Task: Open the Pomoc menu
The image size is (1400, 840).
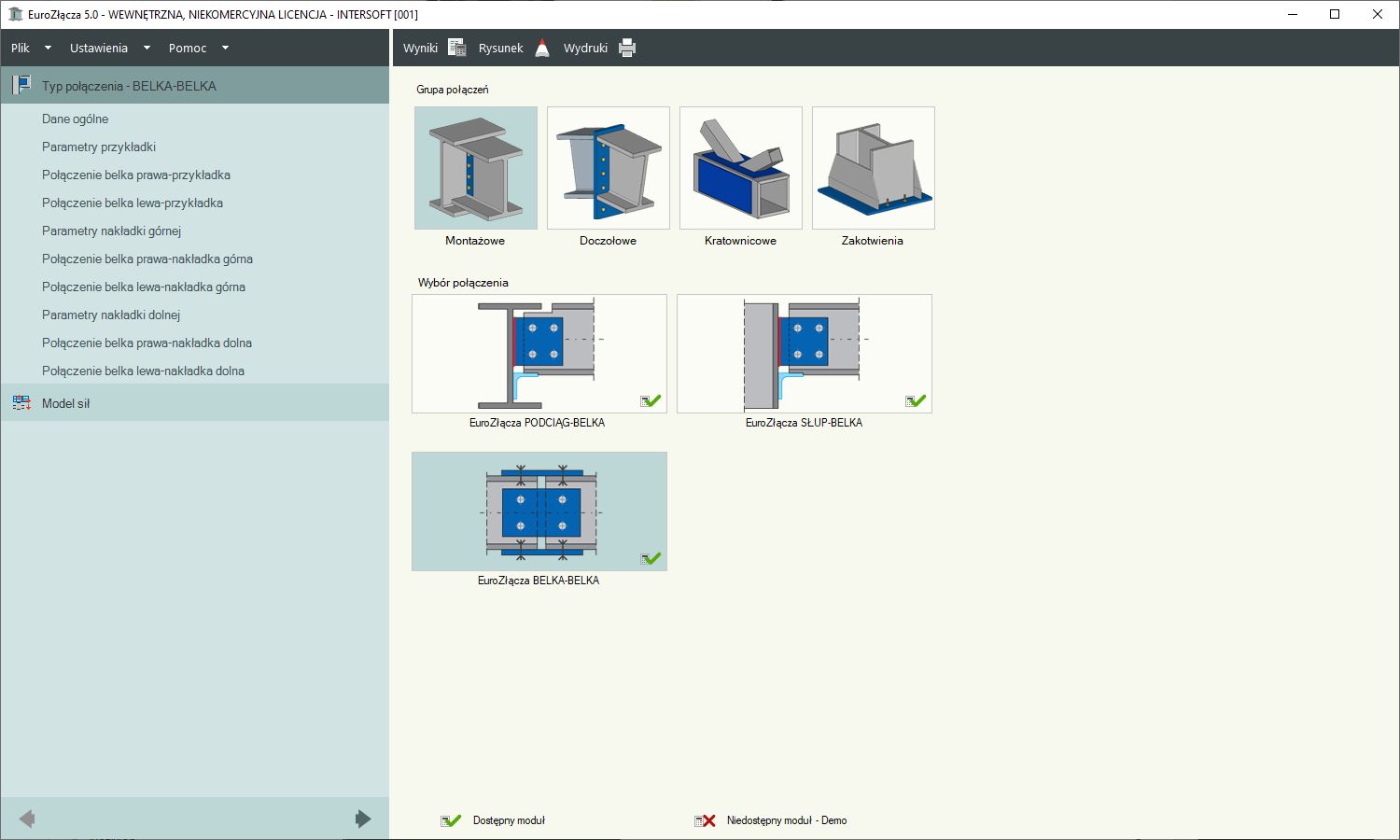Action: (x=188, y=48)
